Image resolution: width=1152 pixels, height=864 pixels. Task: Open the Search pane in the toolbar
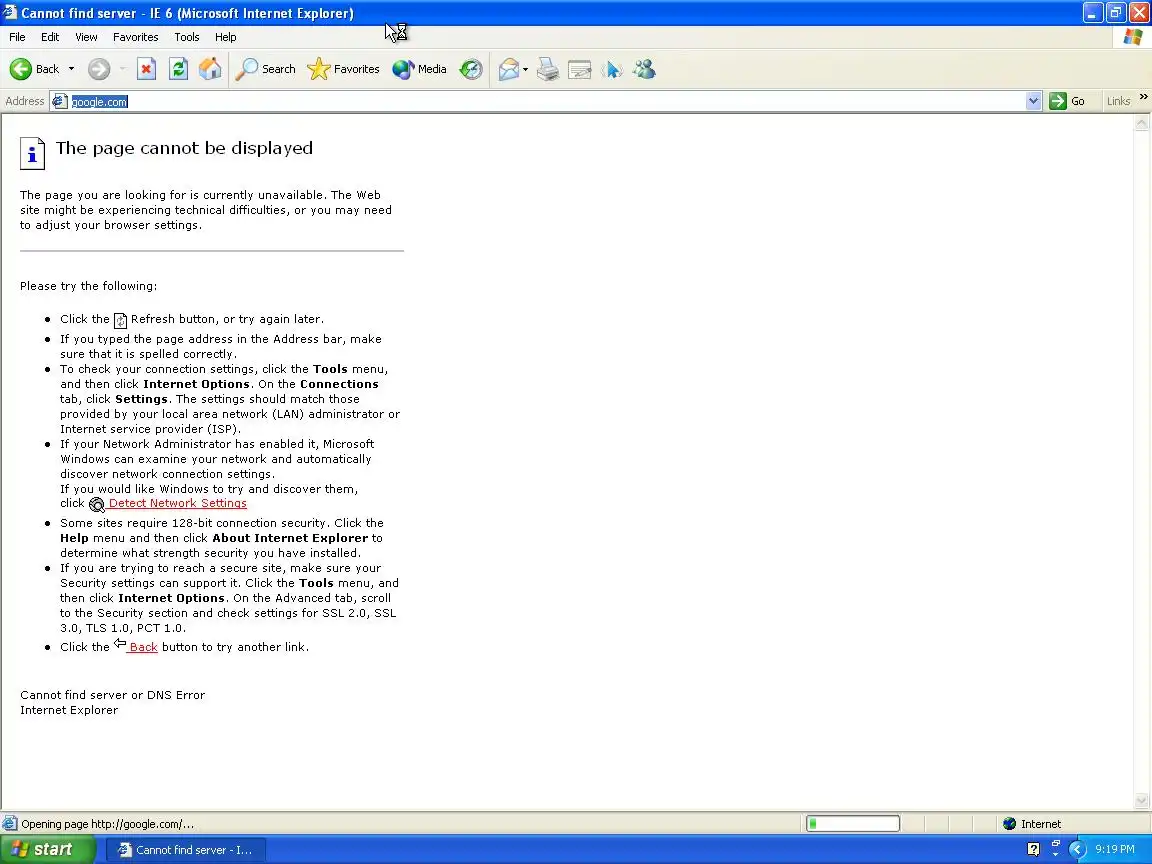click(265, 69)
